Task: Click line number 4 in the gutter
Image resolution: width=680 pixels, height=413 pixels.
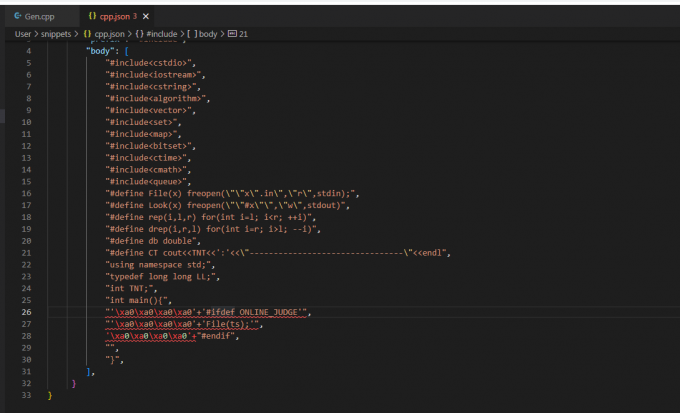Action: [x=28, y=49]
